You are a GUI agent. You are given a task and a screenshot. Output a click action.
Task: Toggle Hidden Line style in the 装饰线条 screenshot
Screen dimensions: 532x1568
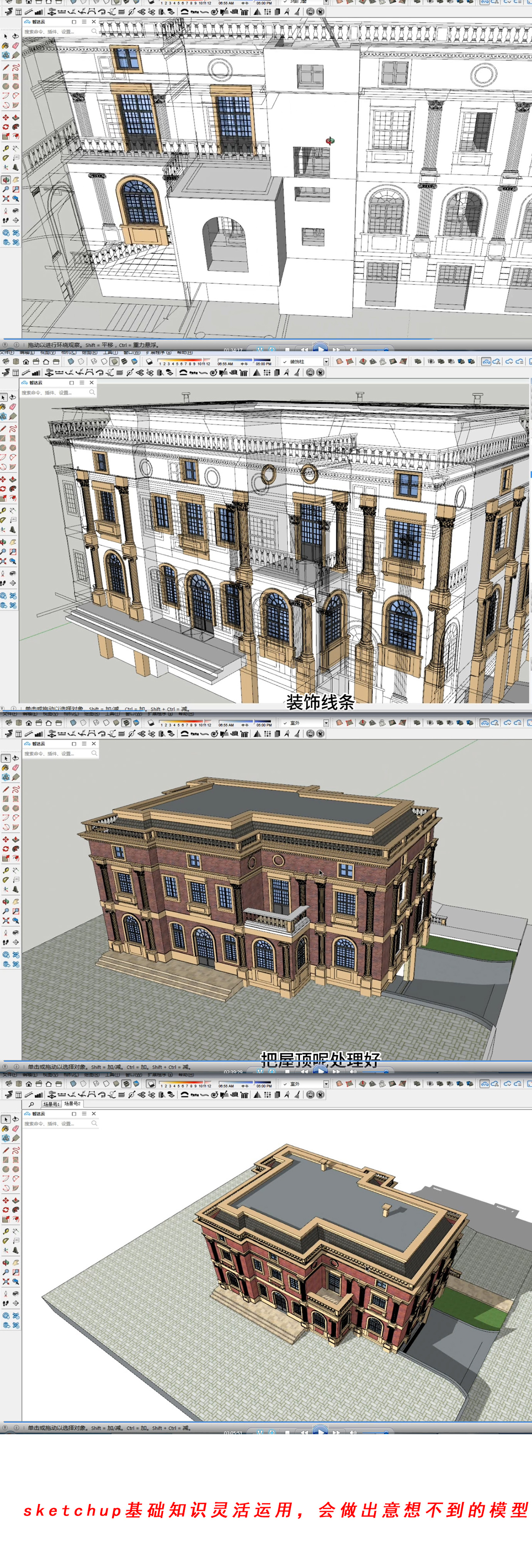pos(104,362)
